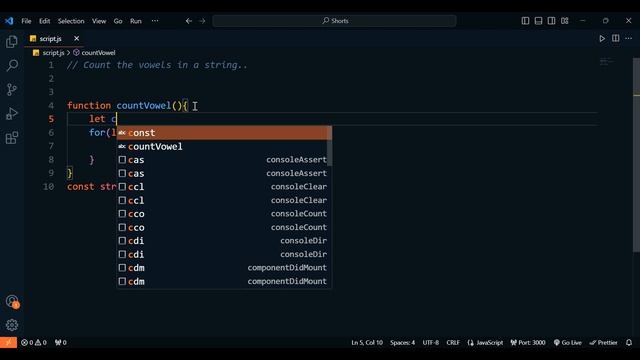This screenshot has width=640, height=360.
Task: Pick the first cco consoleCount snippet
Action: [224, 213]
